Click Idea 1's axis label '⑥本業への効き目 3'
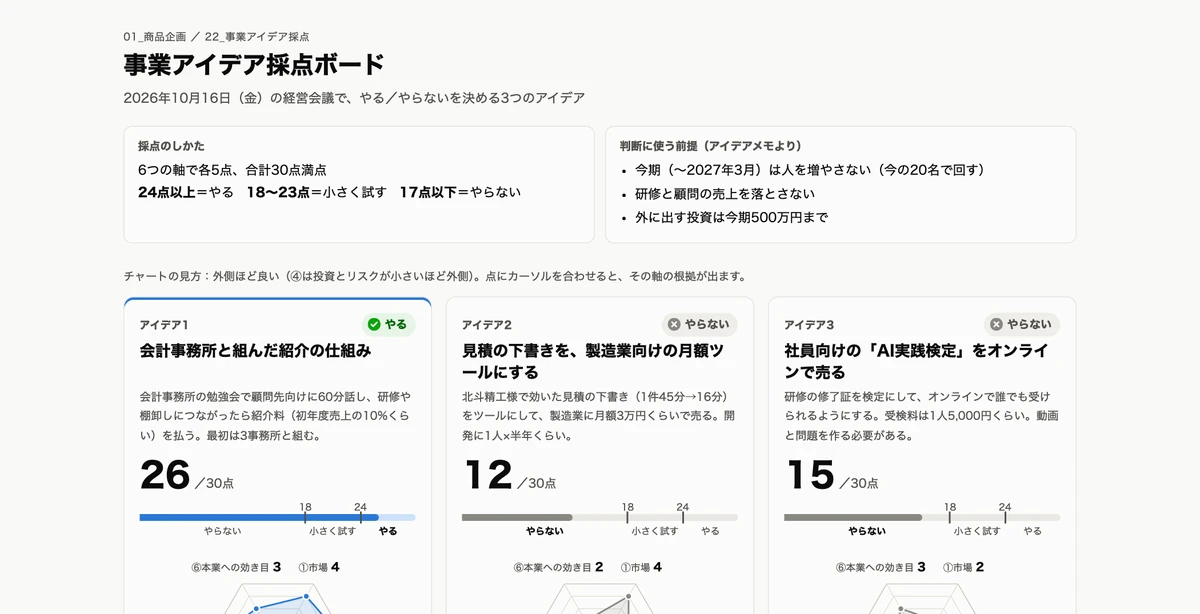 (236, 567)
